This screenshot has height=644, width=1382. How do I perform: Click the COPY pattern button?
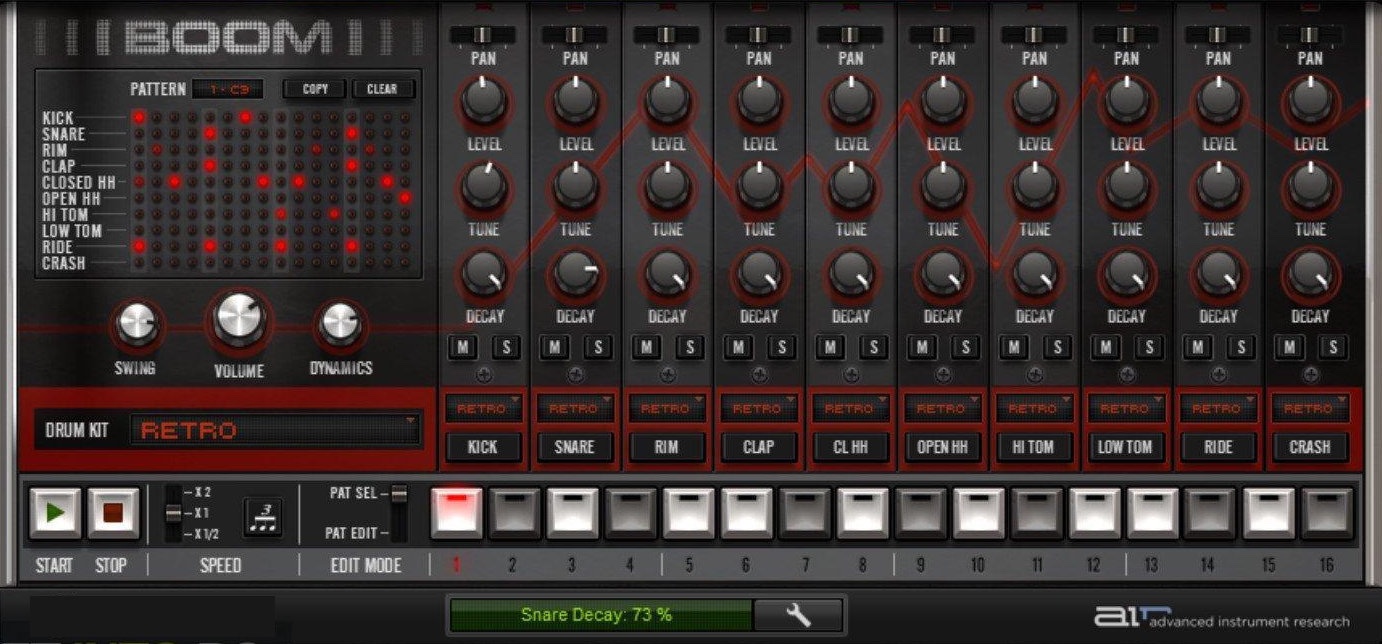click(314, 88)
